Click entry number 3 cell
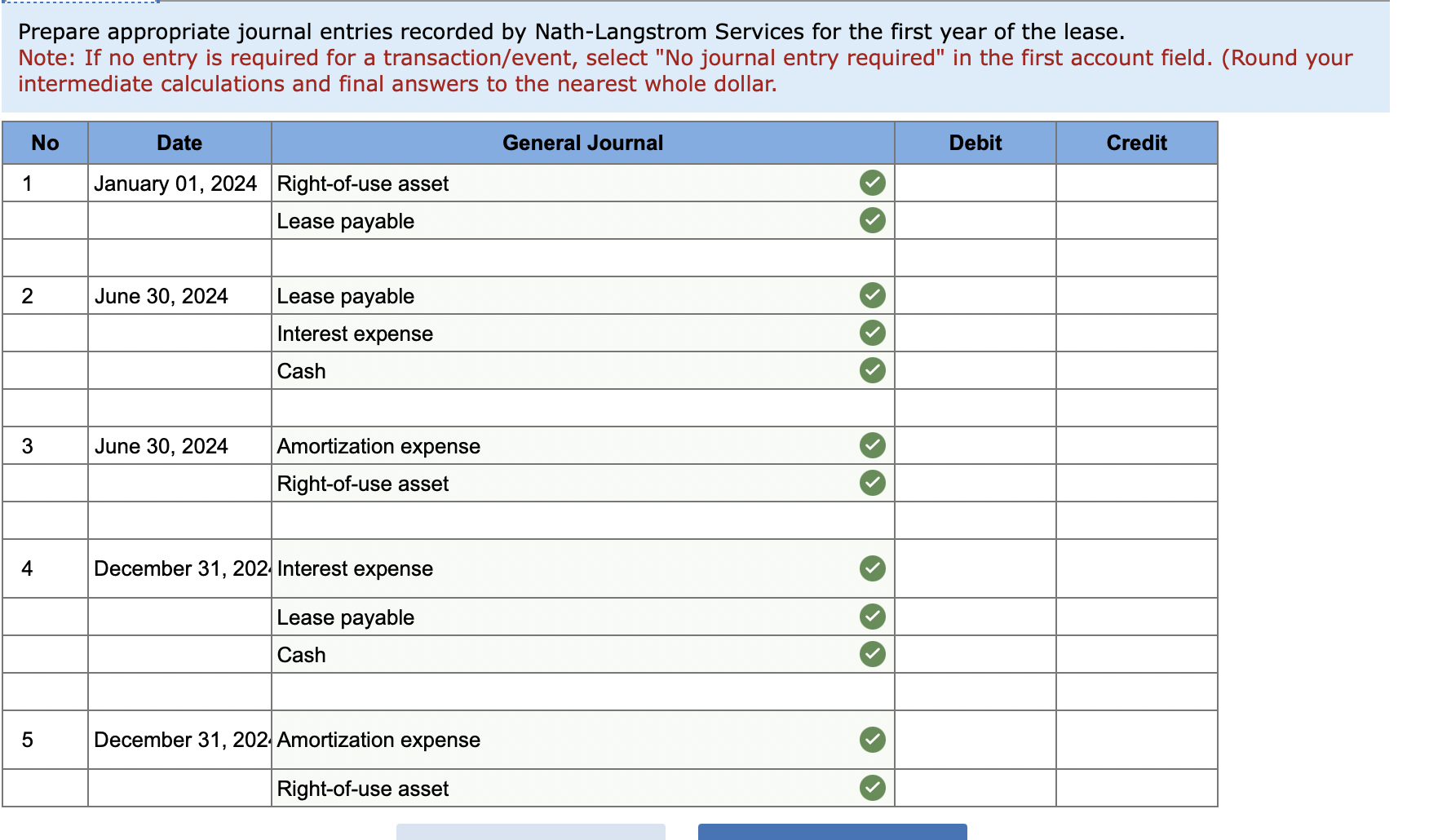Image resolution: width=1429 pixels, height=840 pixels. pos(45,445)
